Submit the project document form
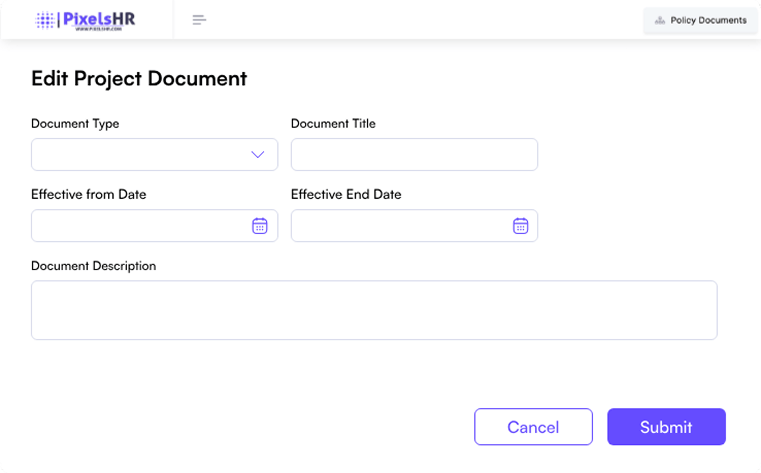The width and height of the screenshot is (761, 473). (666, 427)
